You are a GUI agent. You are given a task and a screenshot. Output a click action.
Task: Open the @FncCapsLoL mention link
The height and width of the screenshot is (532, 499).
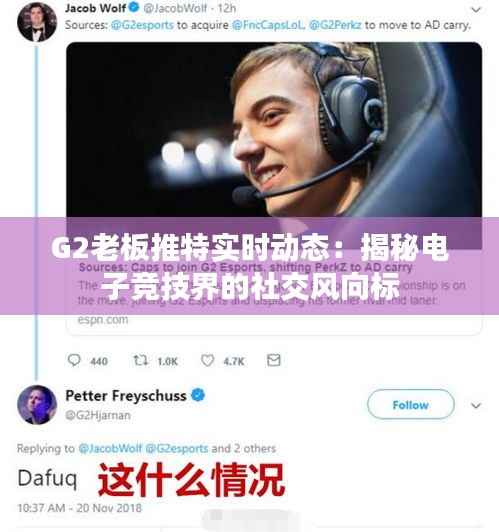(268, 25)
